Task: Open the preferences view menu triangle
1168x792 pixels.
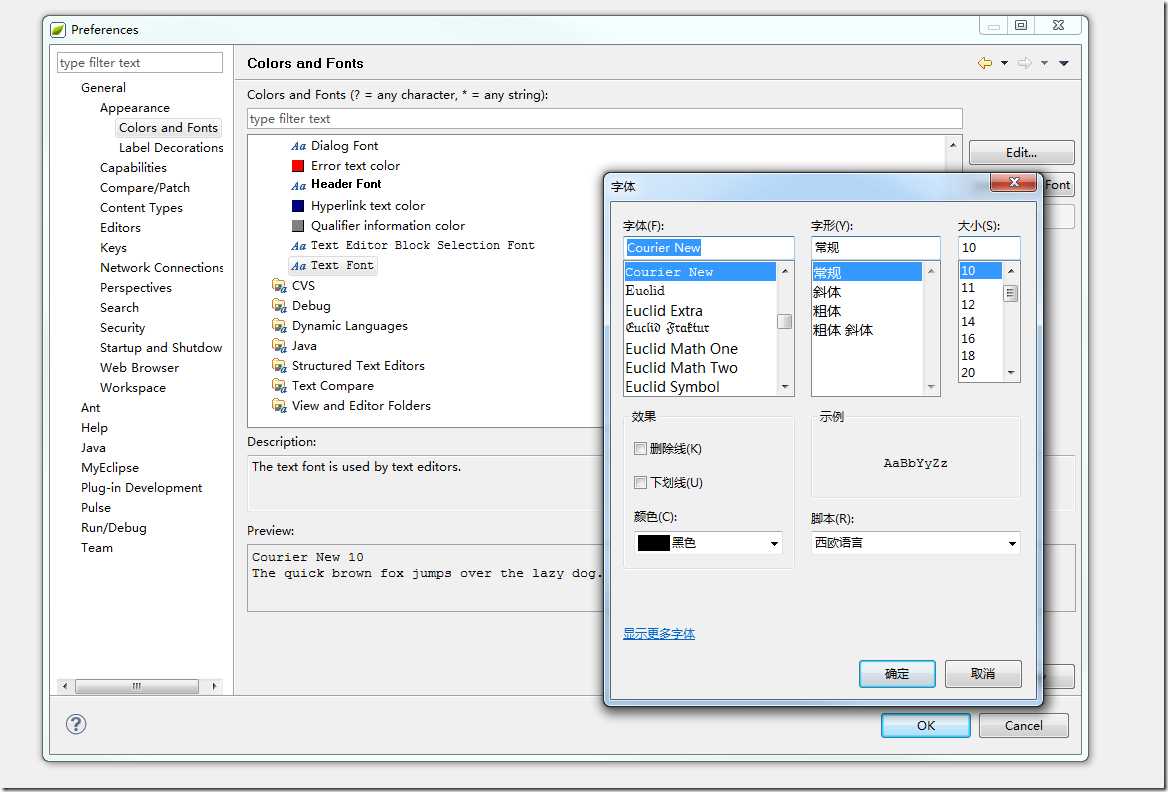Action: pyautogui.click(x=1064, y=63)
